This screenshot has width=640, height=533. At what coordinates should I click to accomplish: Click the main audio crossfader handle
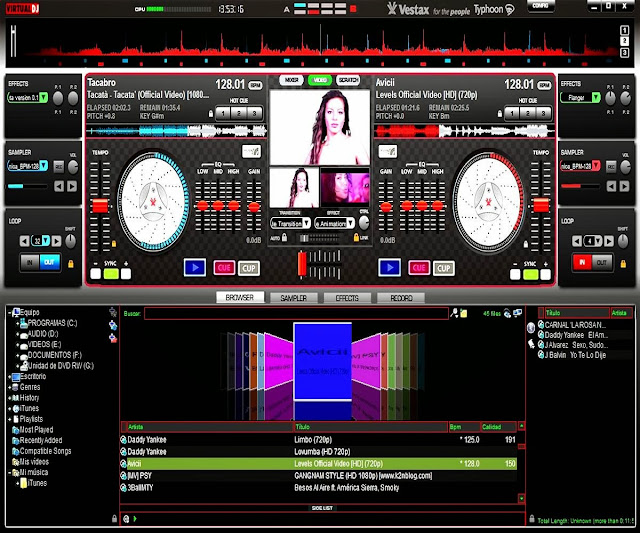[302, 264]
